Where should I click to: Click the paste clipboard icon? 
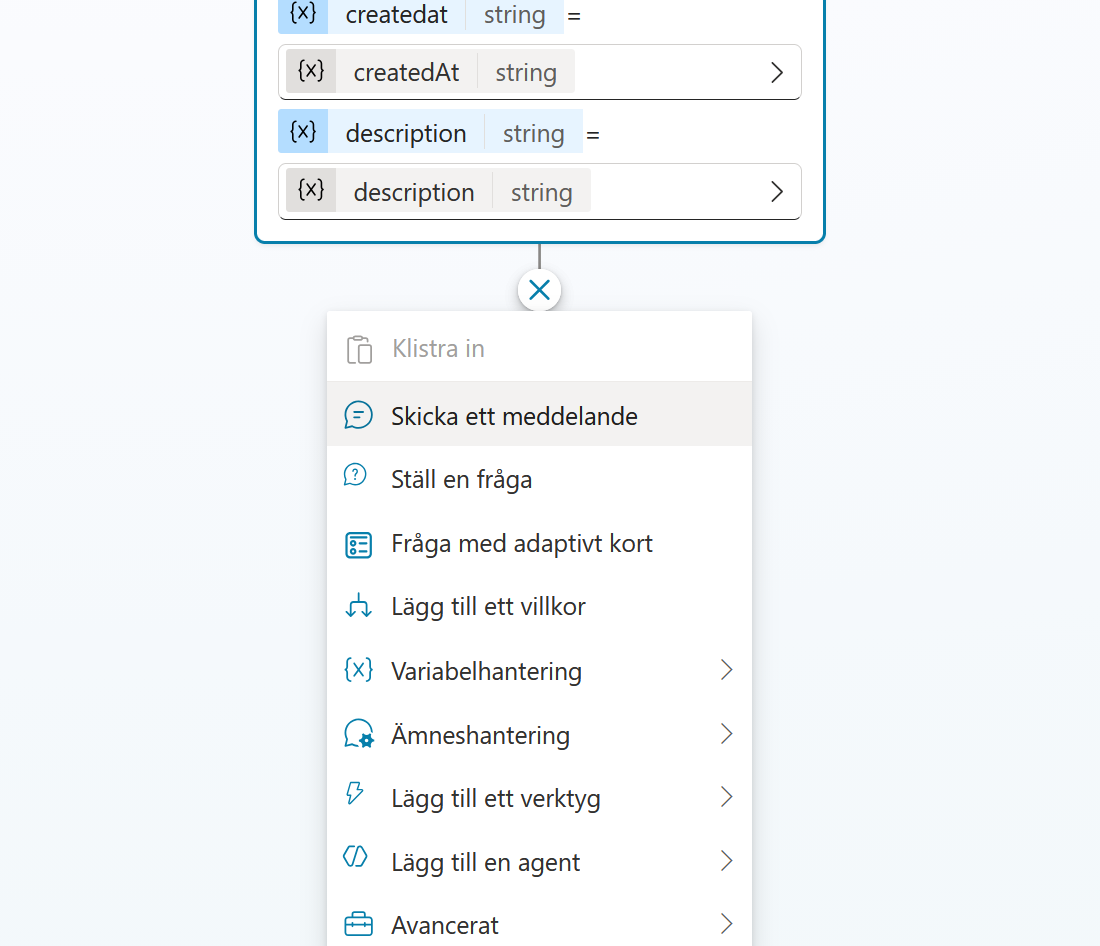pos(359,349)
